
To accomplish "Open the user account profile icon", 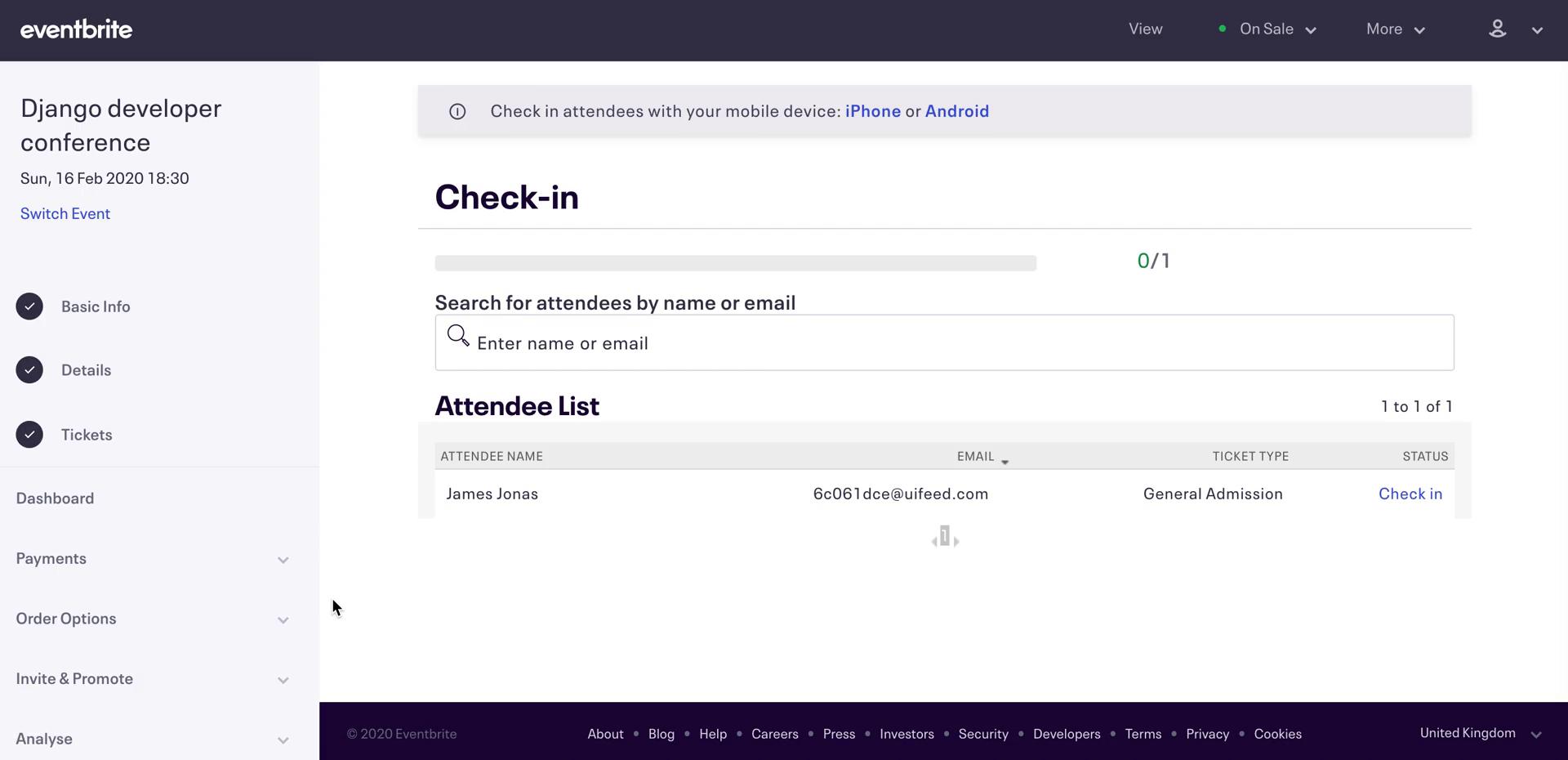I will tap(1497, 29).
